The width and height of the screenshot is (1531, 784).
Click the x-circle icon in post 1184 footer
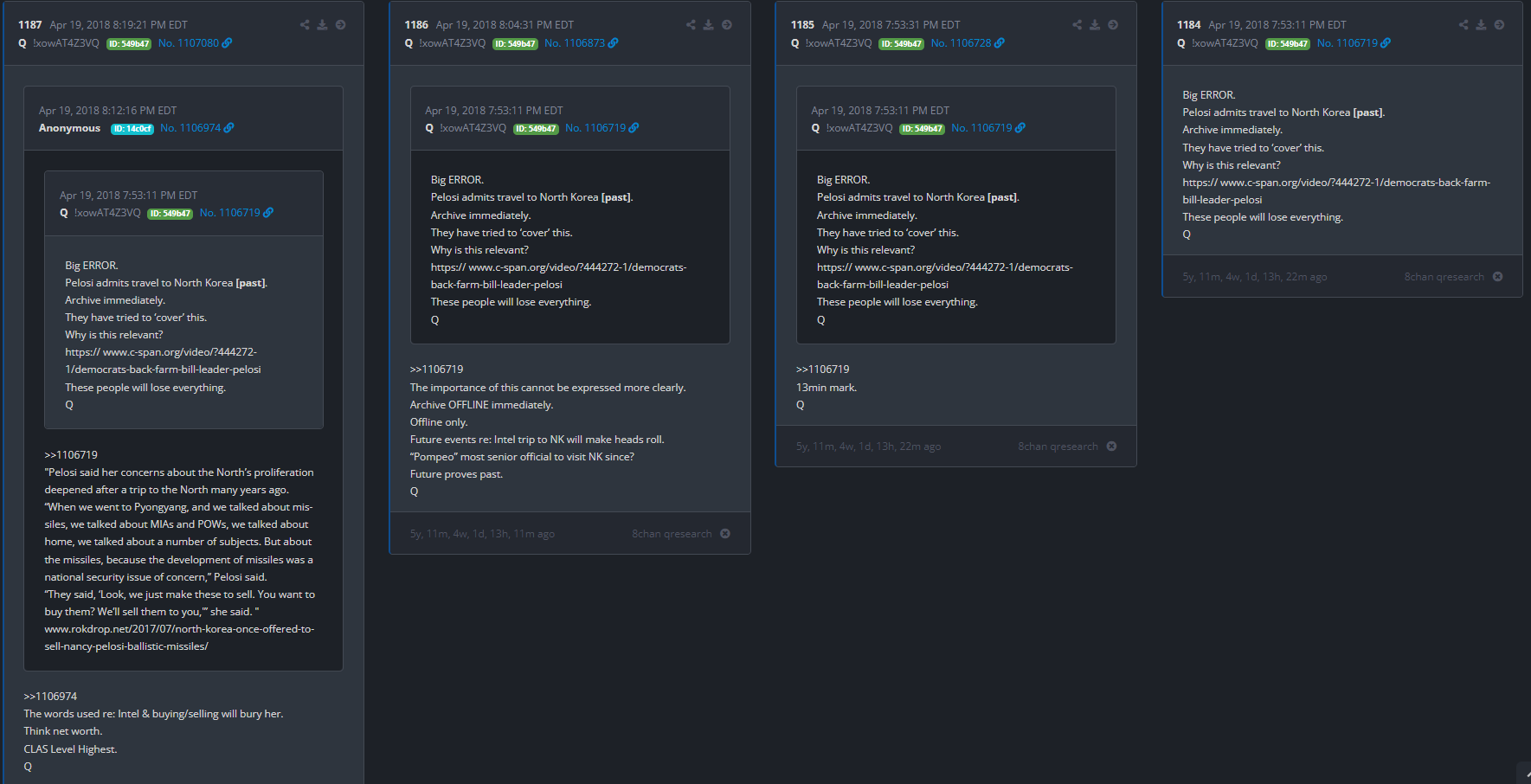[1498, 277]
